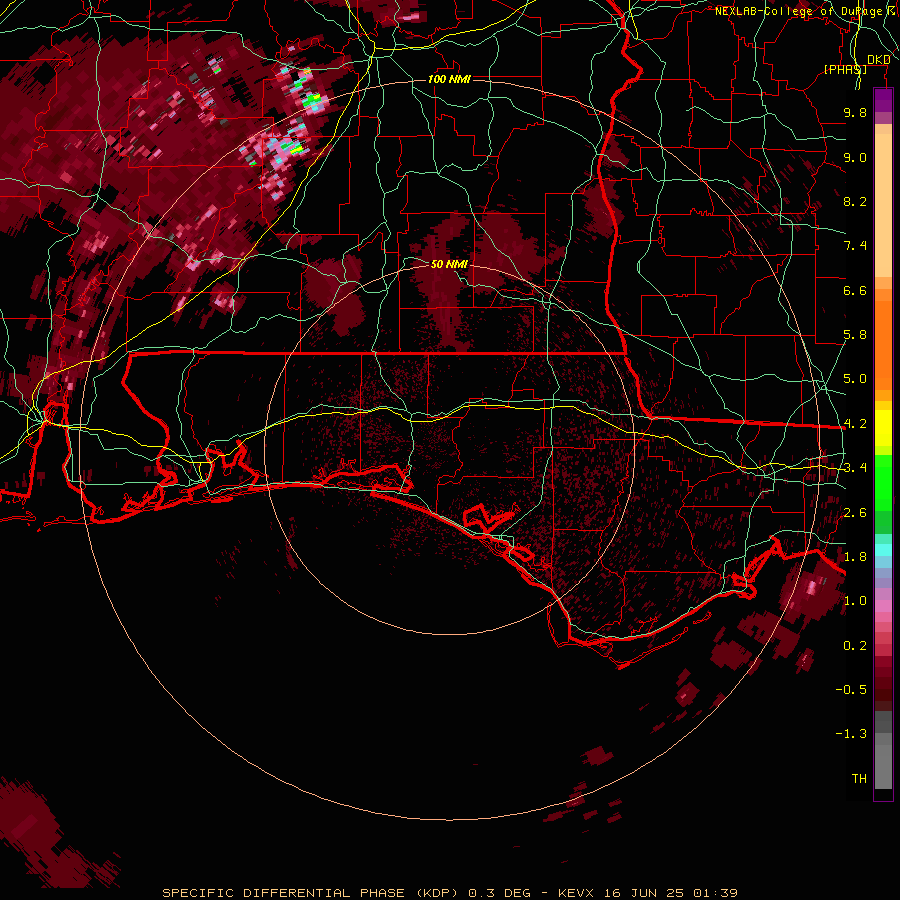Click the DKD product code label
The width and height of the screenshot is (900, 900).
click(878, 60)
